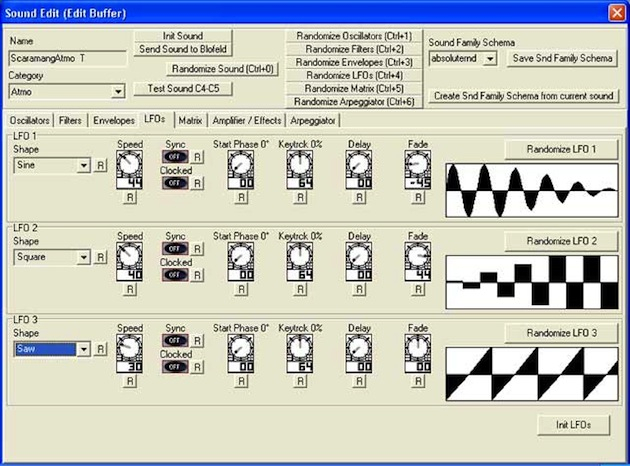630x466 pixels.
Task: Enable the LFO 3 Sync switch
Action: point(176,340)
